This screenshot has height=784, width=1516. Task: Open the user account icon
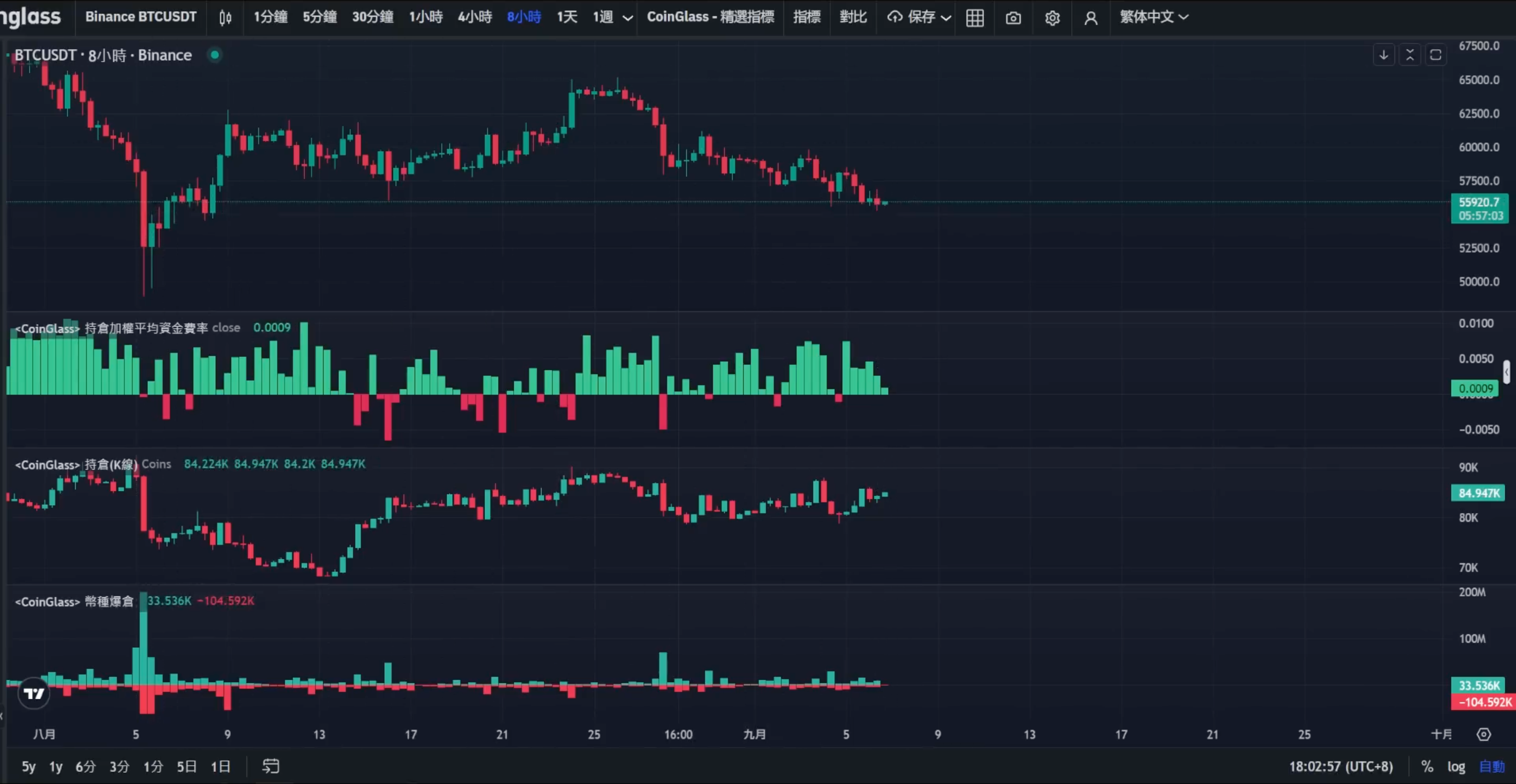[x=1091, y=18]
